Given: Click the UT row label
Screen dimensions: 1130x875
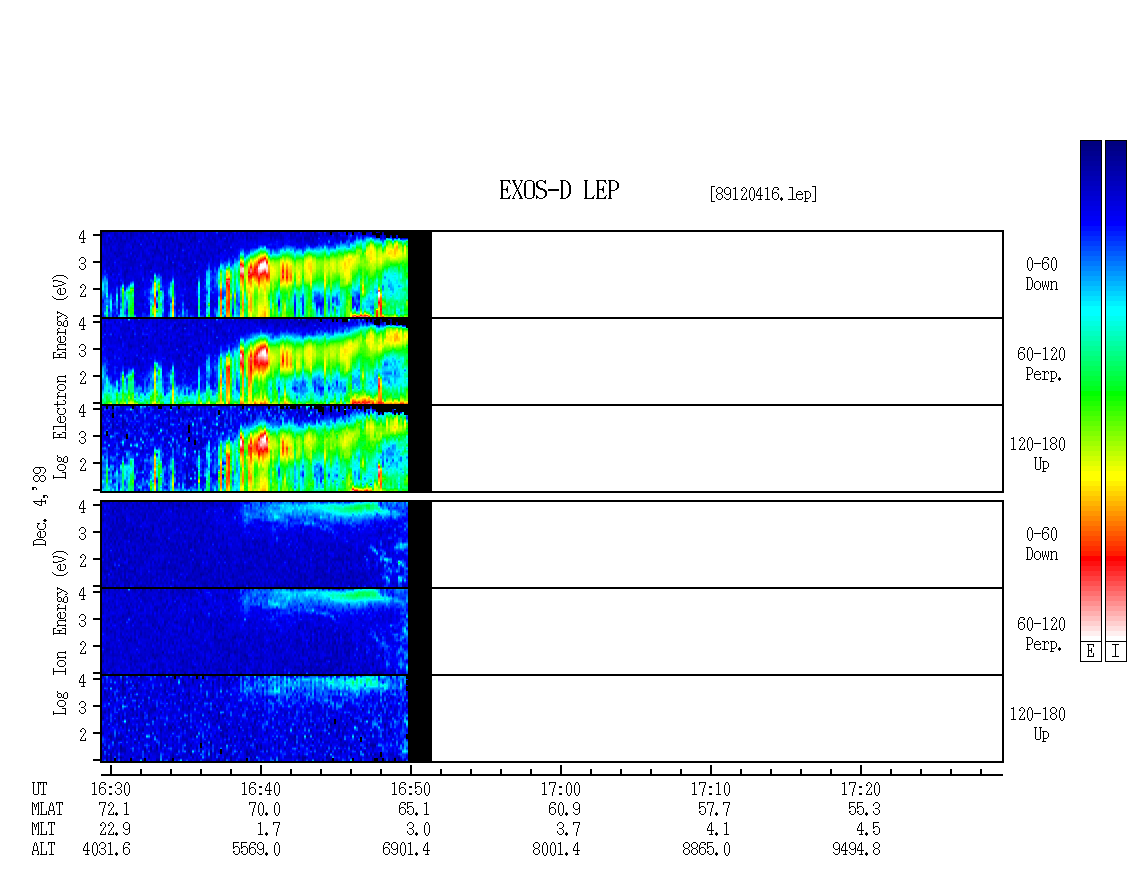Looking at the screenshot, I should point(39,789).
